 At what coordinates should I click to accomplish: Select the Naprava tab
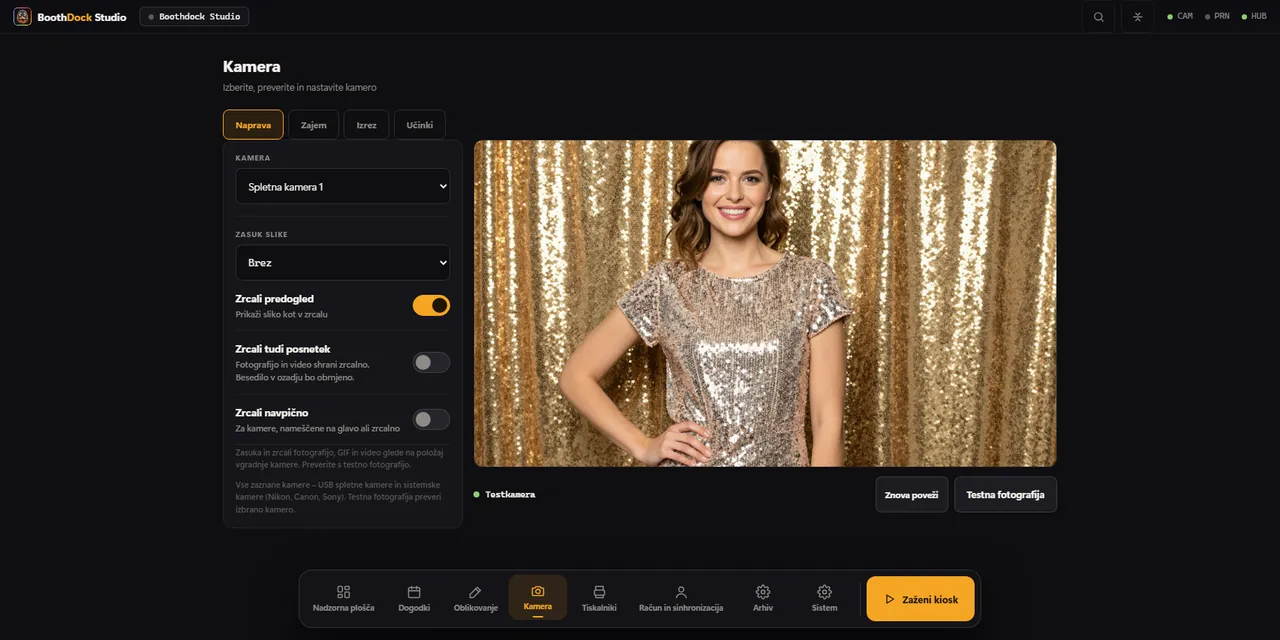pyautogui.click(x=253, y=125)
